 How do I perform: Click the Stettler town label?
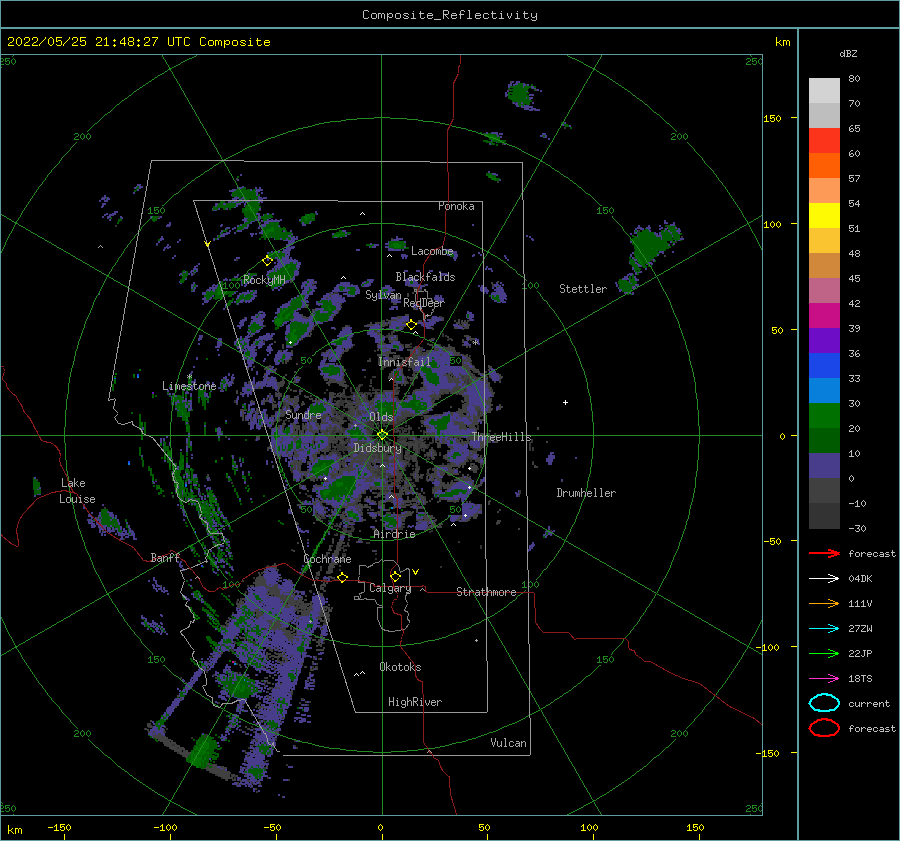[x=583, y=289]
